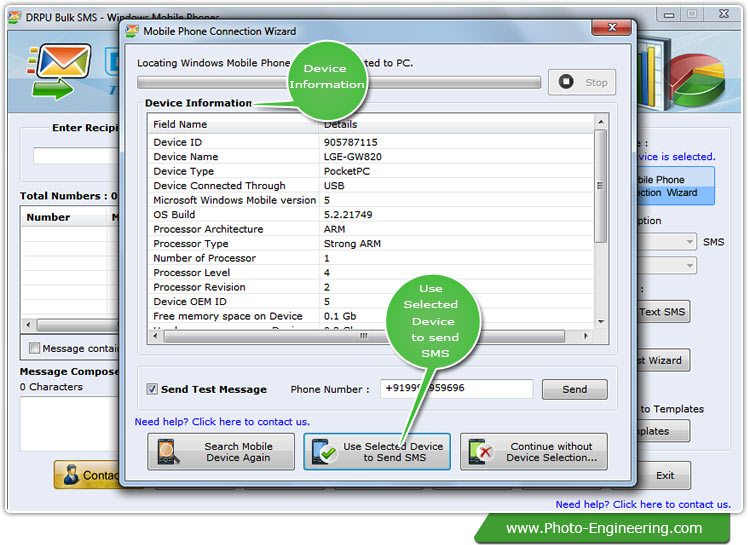Select the Device Name row
The height and width of the screenshot is (545, 748).
click(371, 157)
